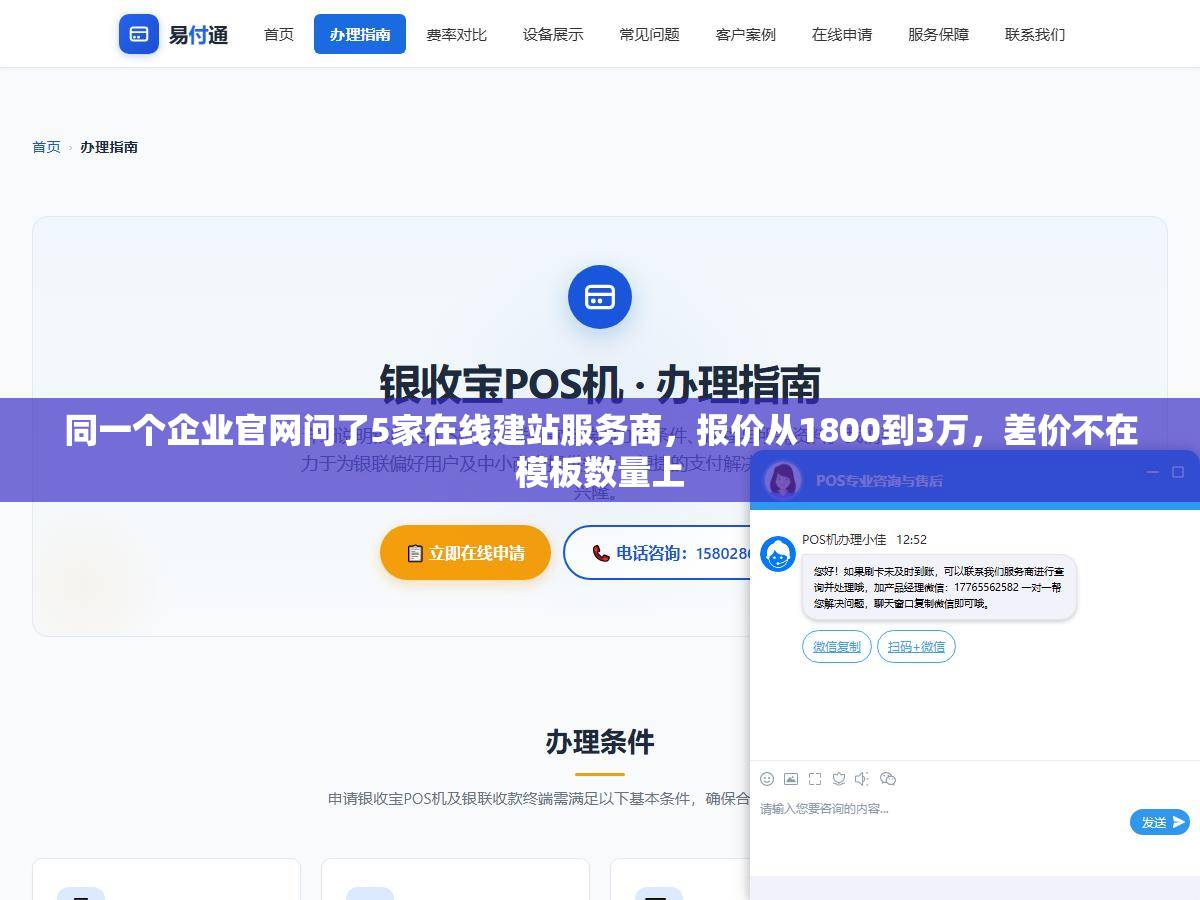Image resolution: width=1200 pixels, height=900 pixels.
Task: Click the chat message starting with 您好
Action: [x=939, y=587]
